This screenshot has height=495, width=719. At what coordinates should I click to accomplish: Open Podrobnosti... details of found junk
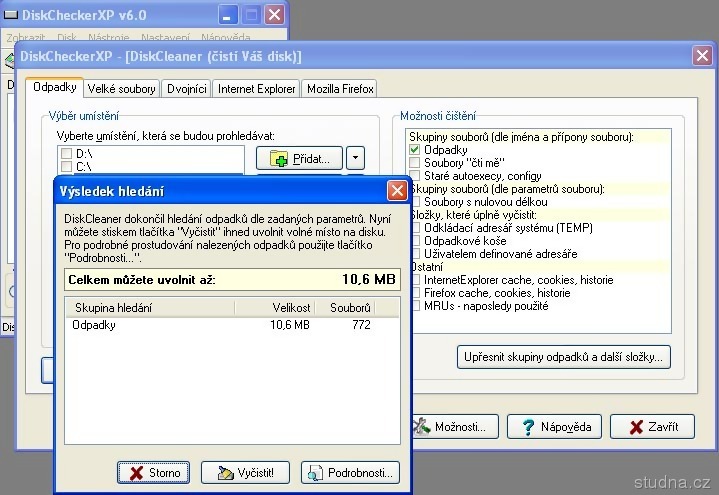click(x=351, y=473)
